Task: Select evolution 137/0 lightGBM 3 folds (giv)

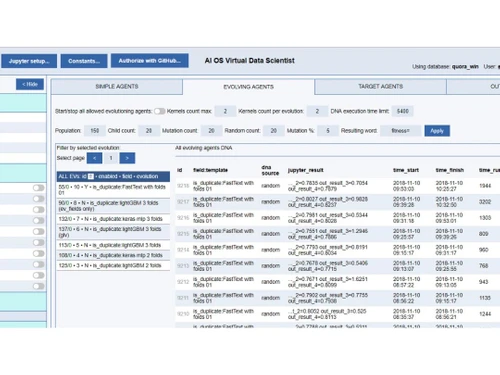Action: pos(113,232)
